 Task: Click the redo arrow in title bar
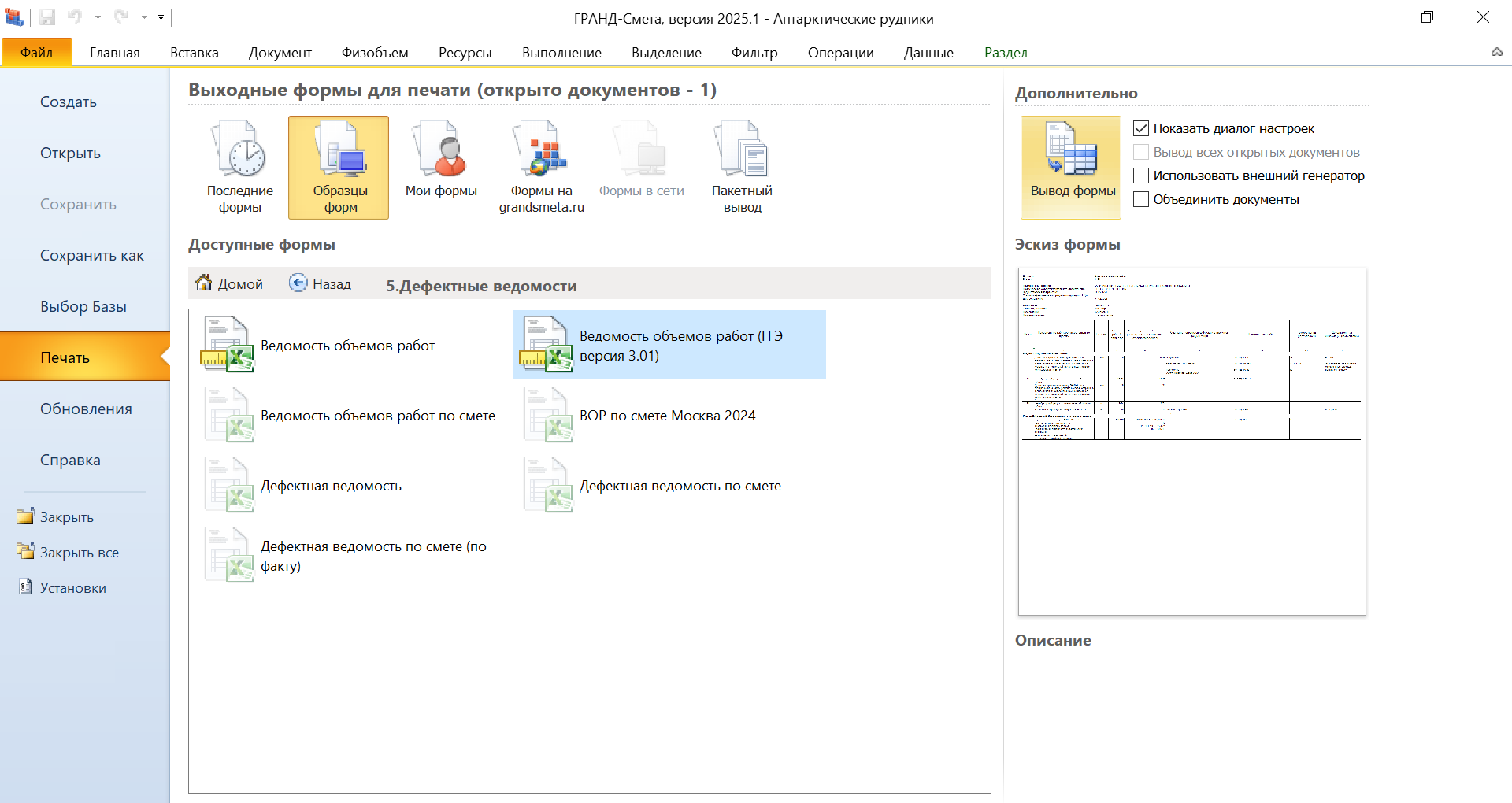[121, 17]
